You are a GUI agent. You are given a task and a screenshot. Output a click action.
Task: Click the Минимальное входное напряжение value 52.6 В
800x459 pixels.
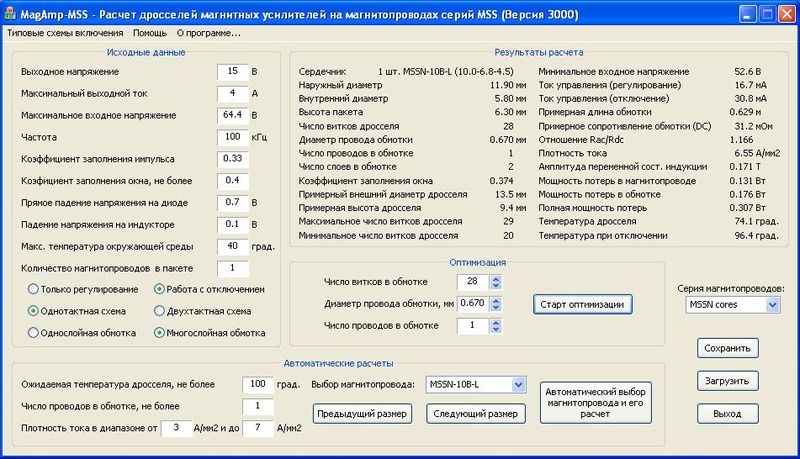pos(748,71)
